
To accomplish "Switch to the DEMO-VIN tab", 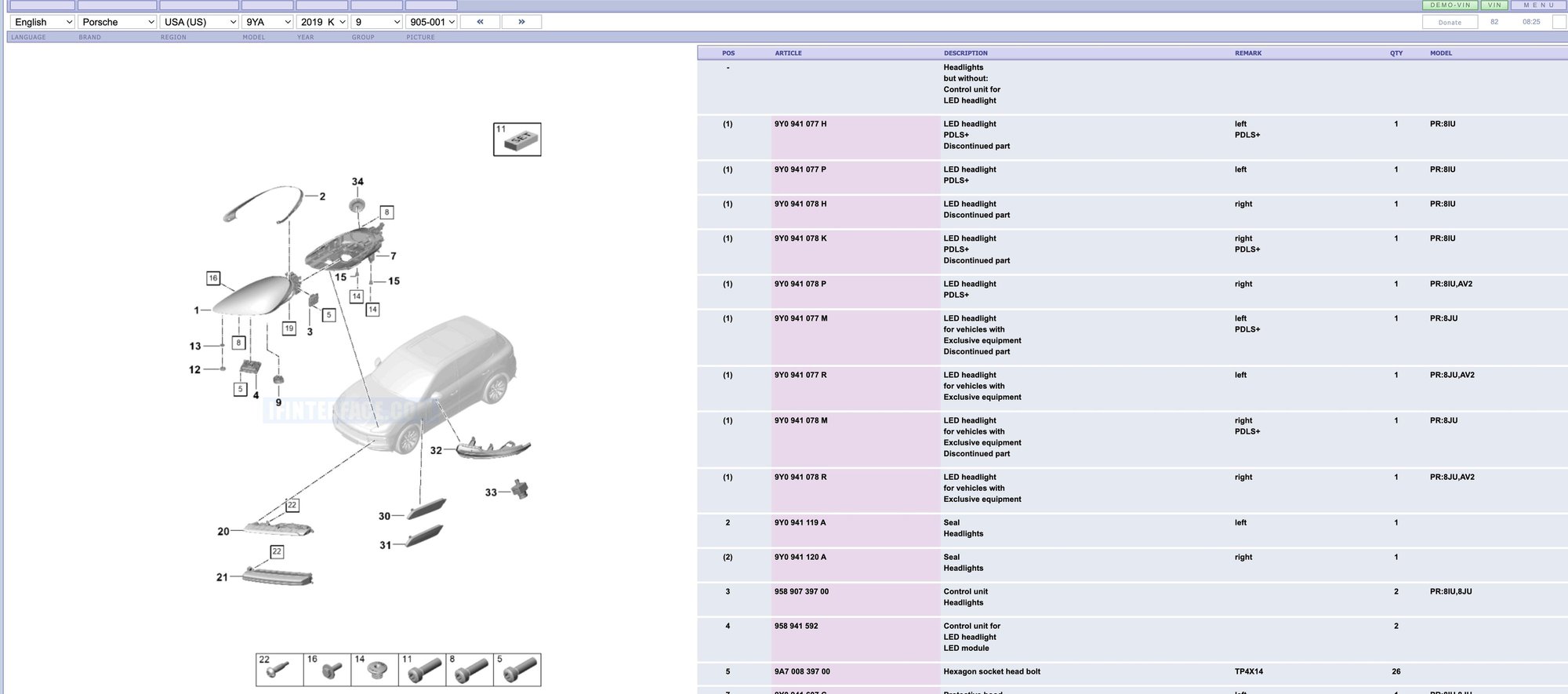I will (1450, 5).
